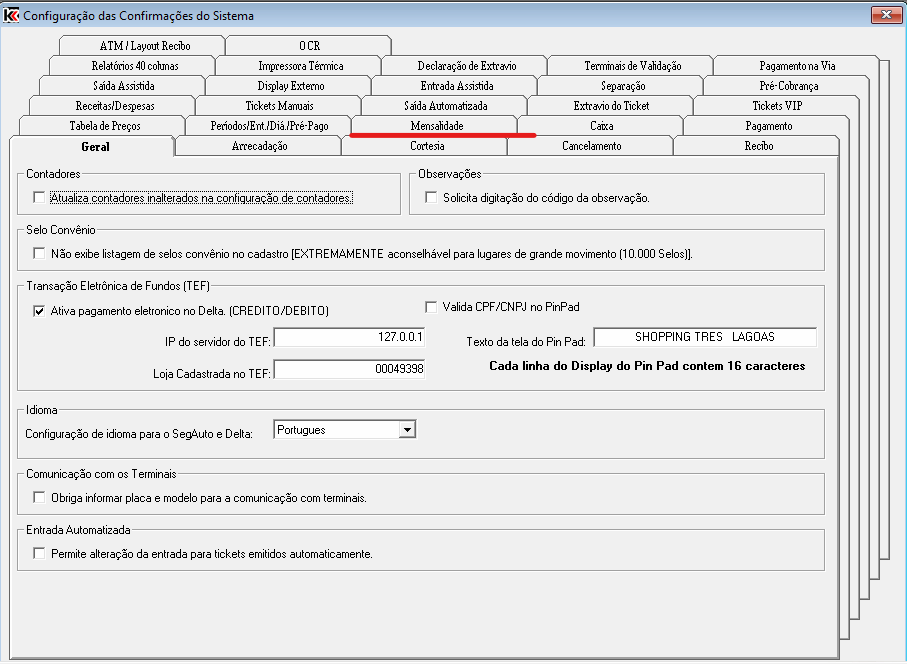Click the IP do servidor do TEF field
907x664 pixels.
pyautogui.click(x=350, y=338)
